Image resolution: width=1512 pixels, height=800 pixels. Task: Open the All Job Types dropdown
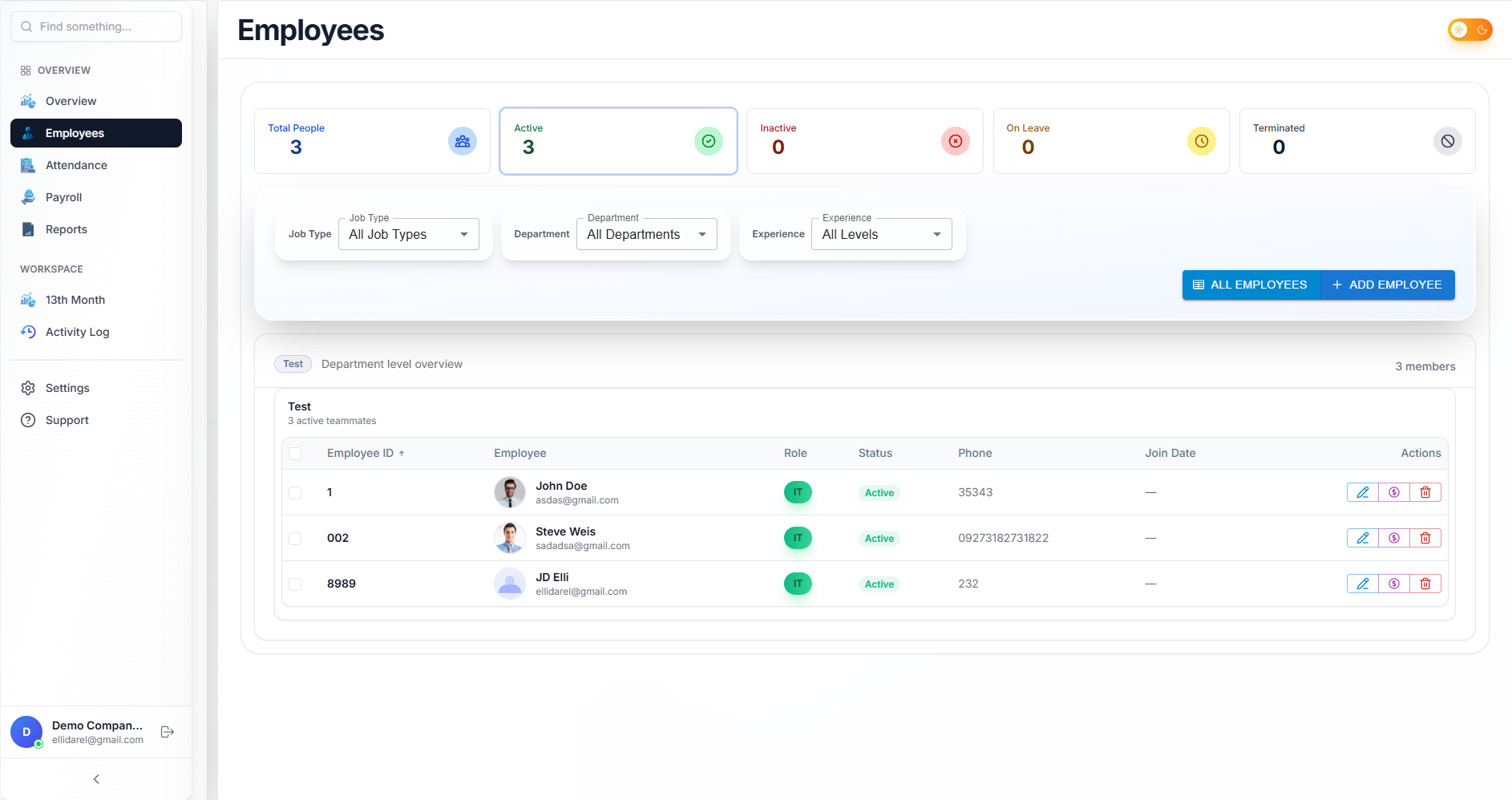point(408,234)
